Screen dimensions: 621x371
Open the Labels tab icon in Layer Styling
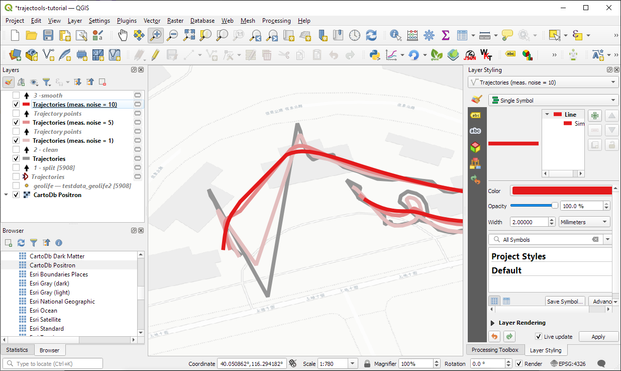(475, 115)
